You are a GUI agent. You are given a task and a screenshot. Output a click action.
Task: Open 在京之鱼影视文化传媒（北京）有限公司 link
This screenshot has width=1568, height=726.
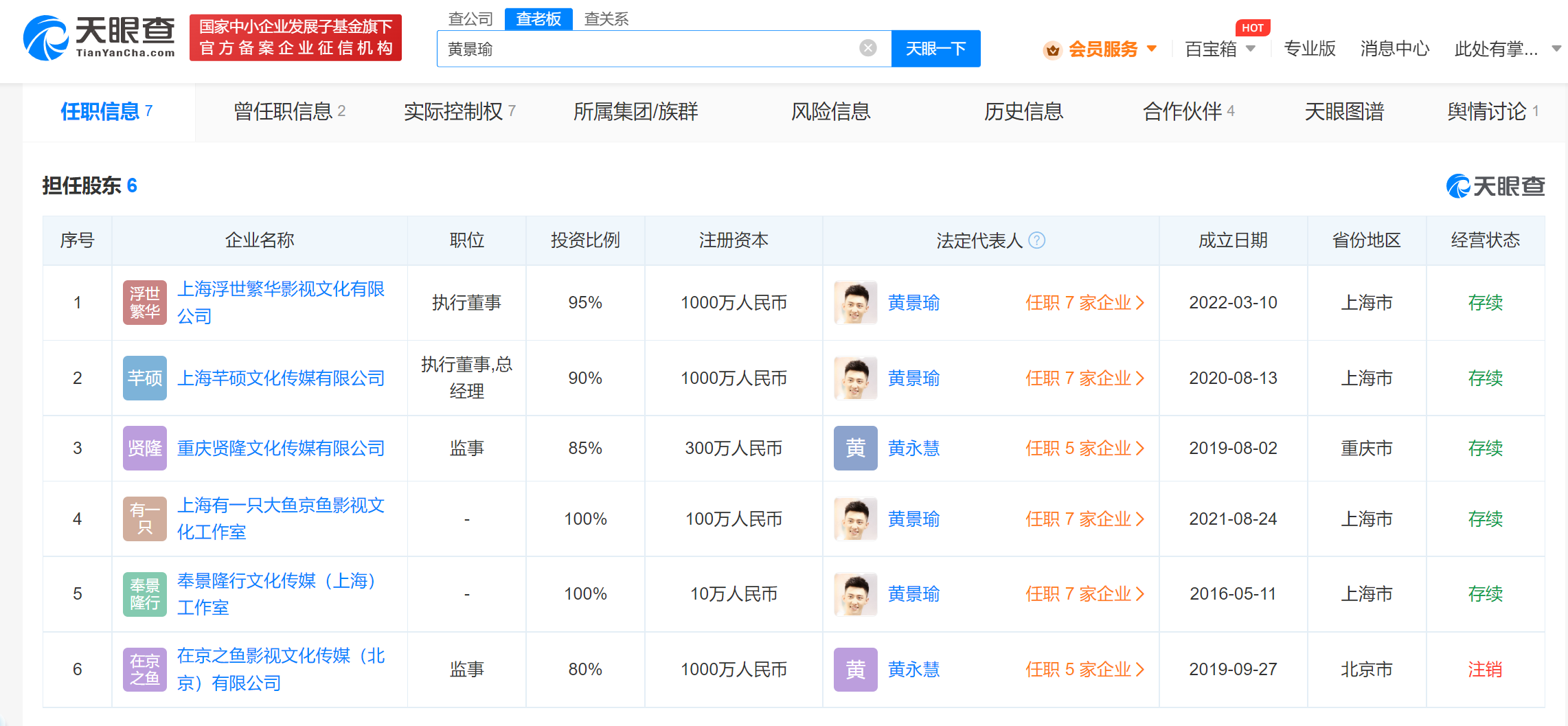point(281,670)
